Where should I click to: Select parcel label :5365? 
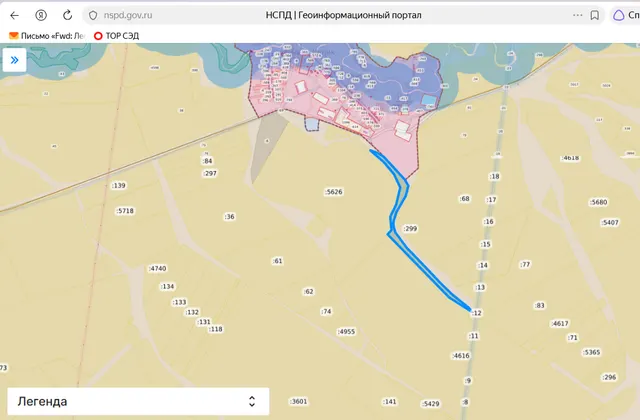click(x=591, y=352)
